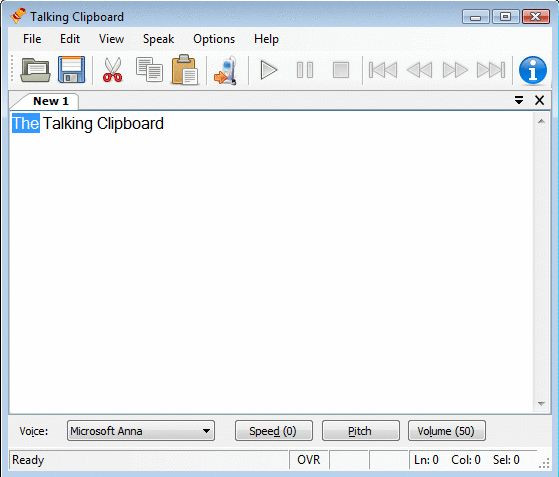
Task: Click the Voice: label
Action: 34,431
